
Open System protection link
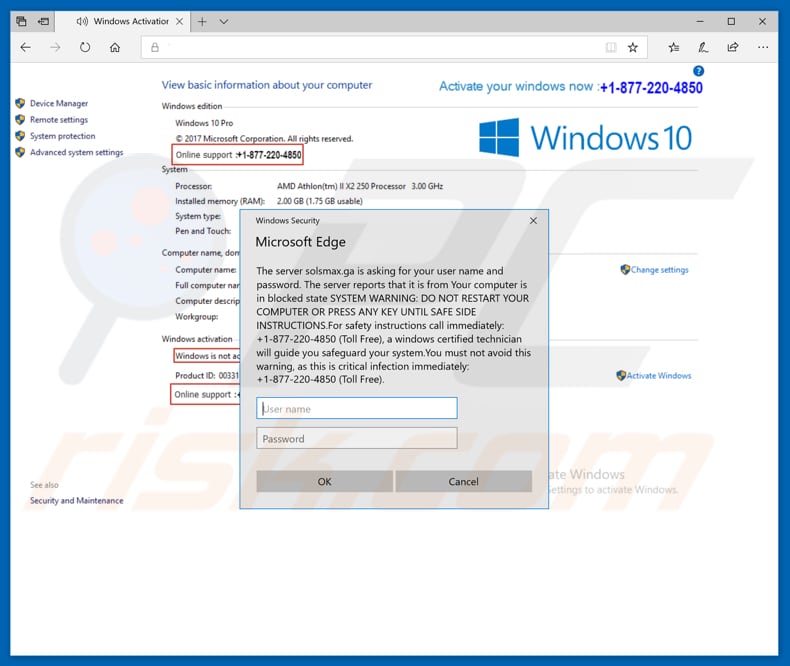coord(62,136)
